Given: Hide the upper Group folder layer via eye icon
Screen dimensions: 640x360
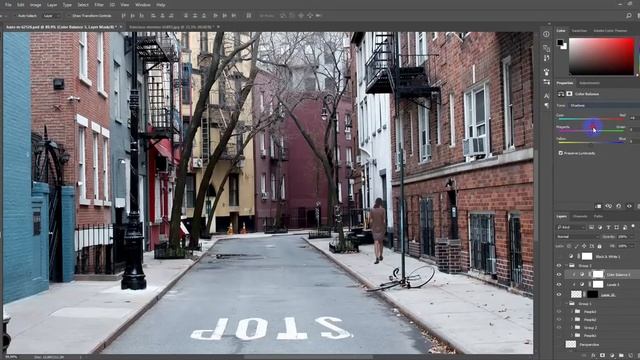Looking at the screenshot, I should click(559, 266).
